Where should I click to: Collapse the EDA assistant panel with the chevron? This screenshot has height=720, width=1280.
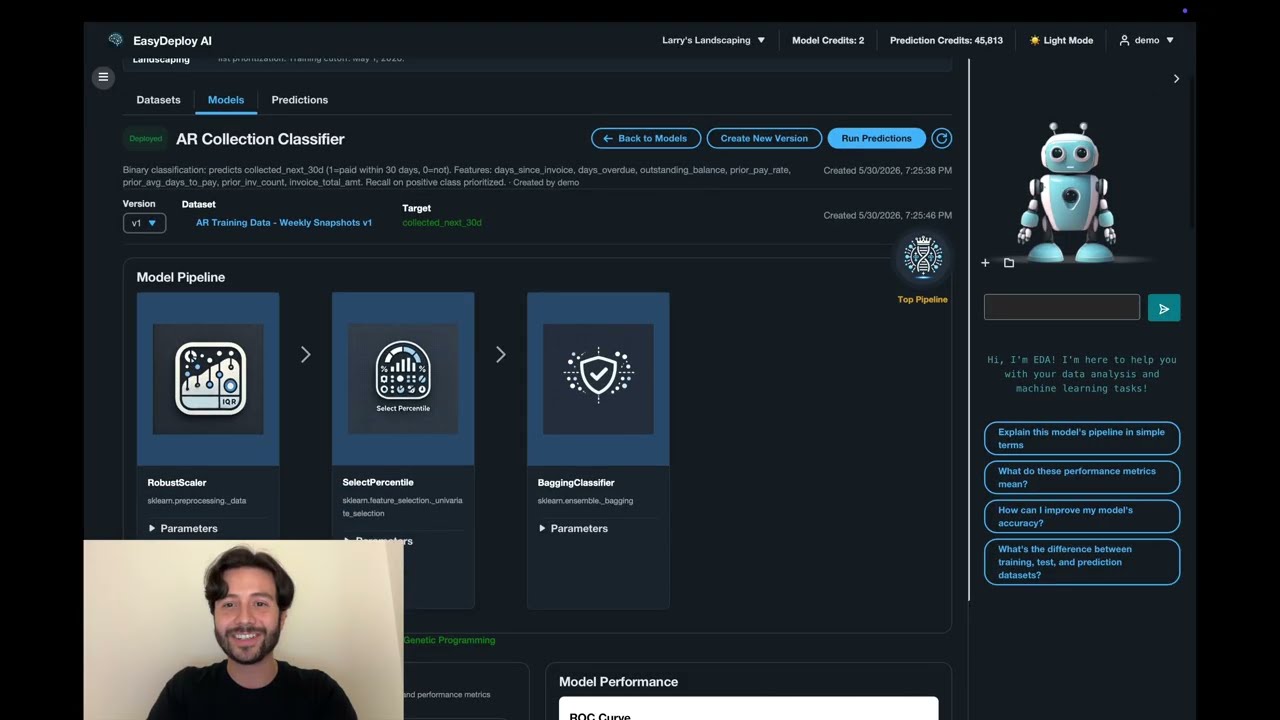pyautogui.click(x=1176, y=79)
